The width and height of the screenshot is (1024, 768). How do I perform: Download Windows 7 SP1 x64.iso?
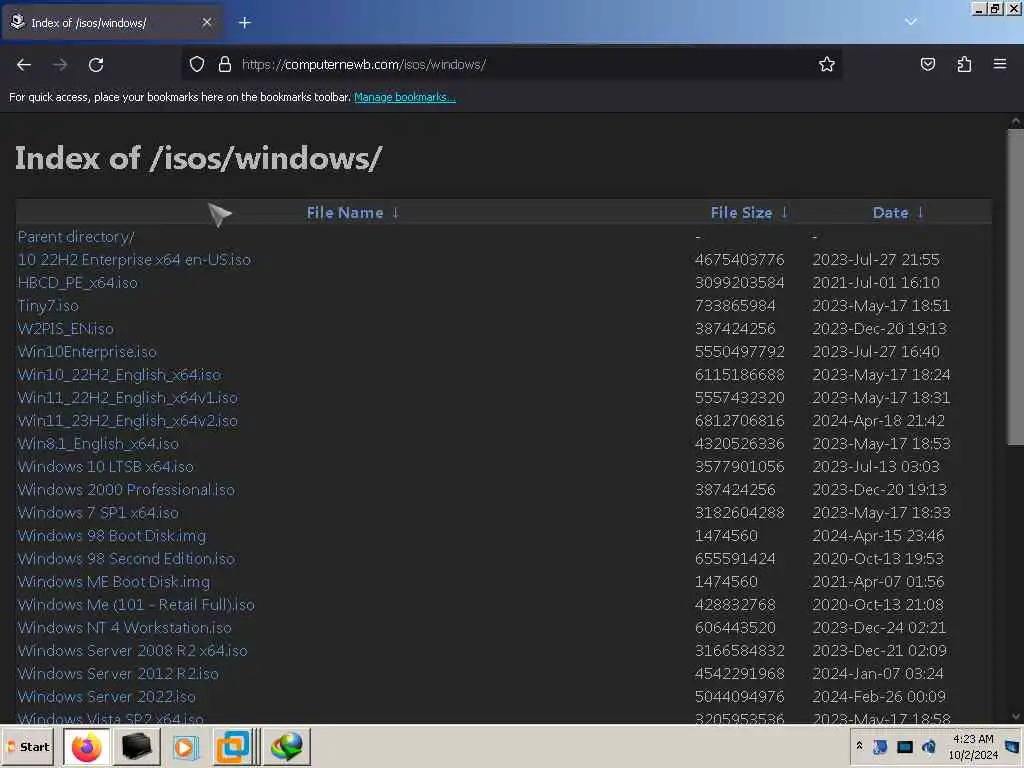(98, 513)
